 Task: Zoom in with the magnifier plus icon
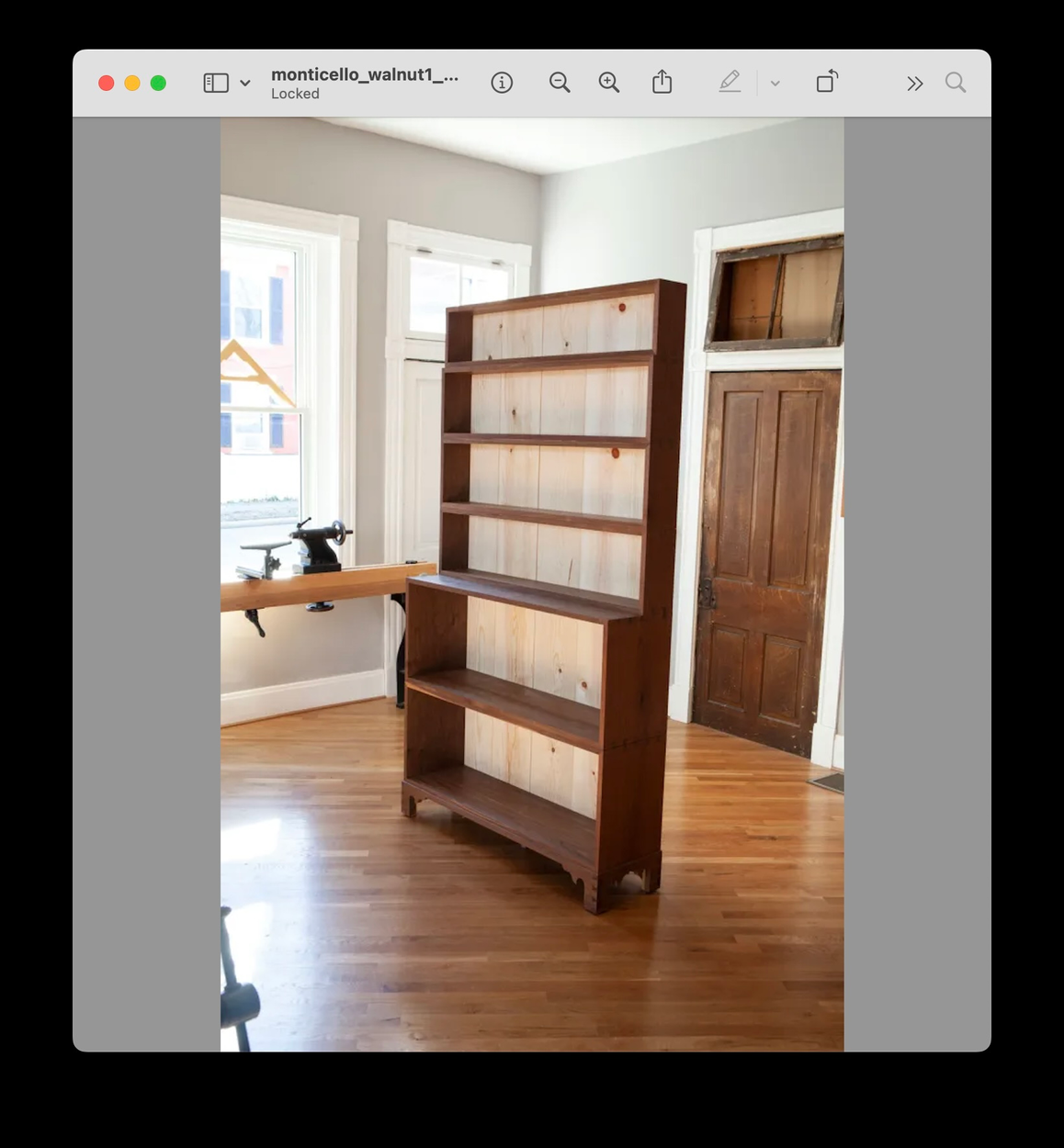click(609, 83)
